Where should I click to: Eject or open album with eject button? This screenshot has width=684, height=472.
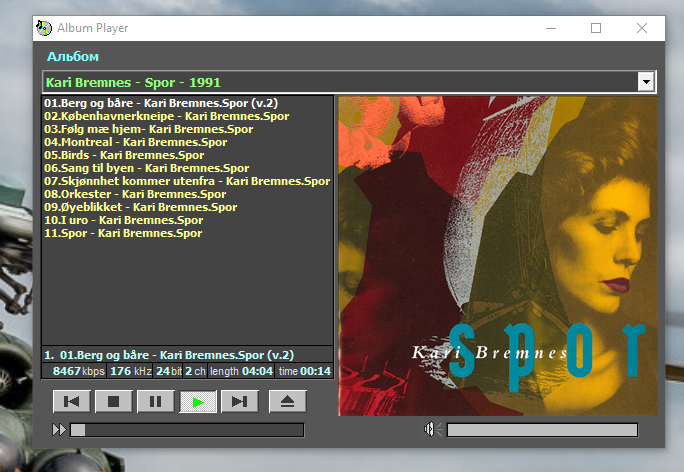tap(287, 401)
